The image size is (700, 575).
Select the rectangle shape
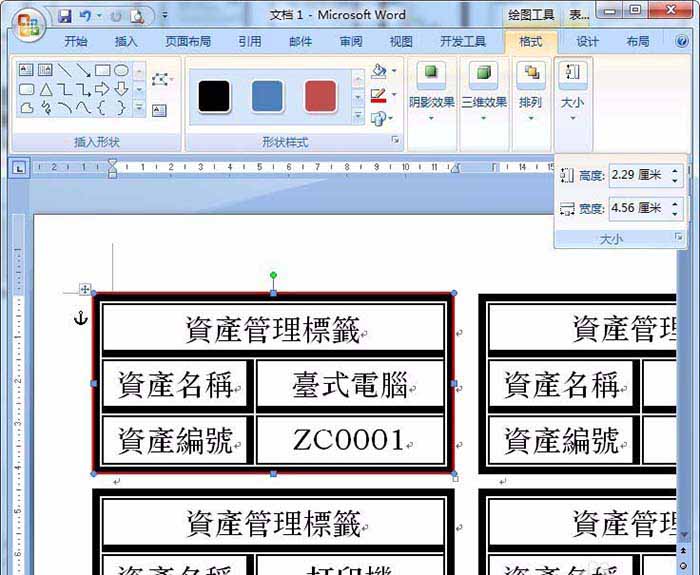103,70
